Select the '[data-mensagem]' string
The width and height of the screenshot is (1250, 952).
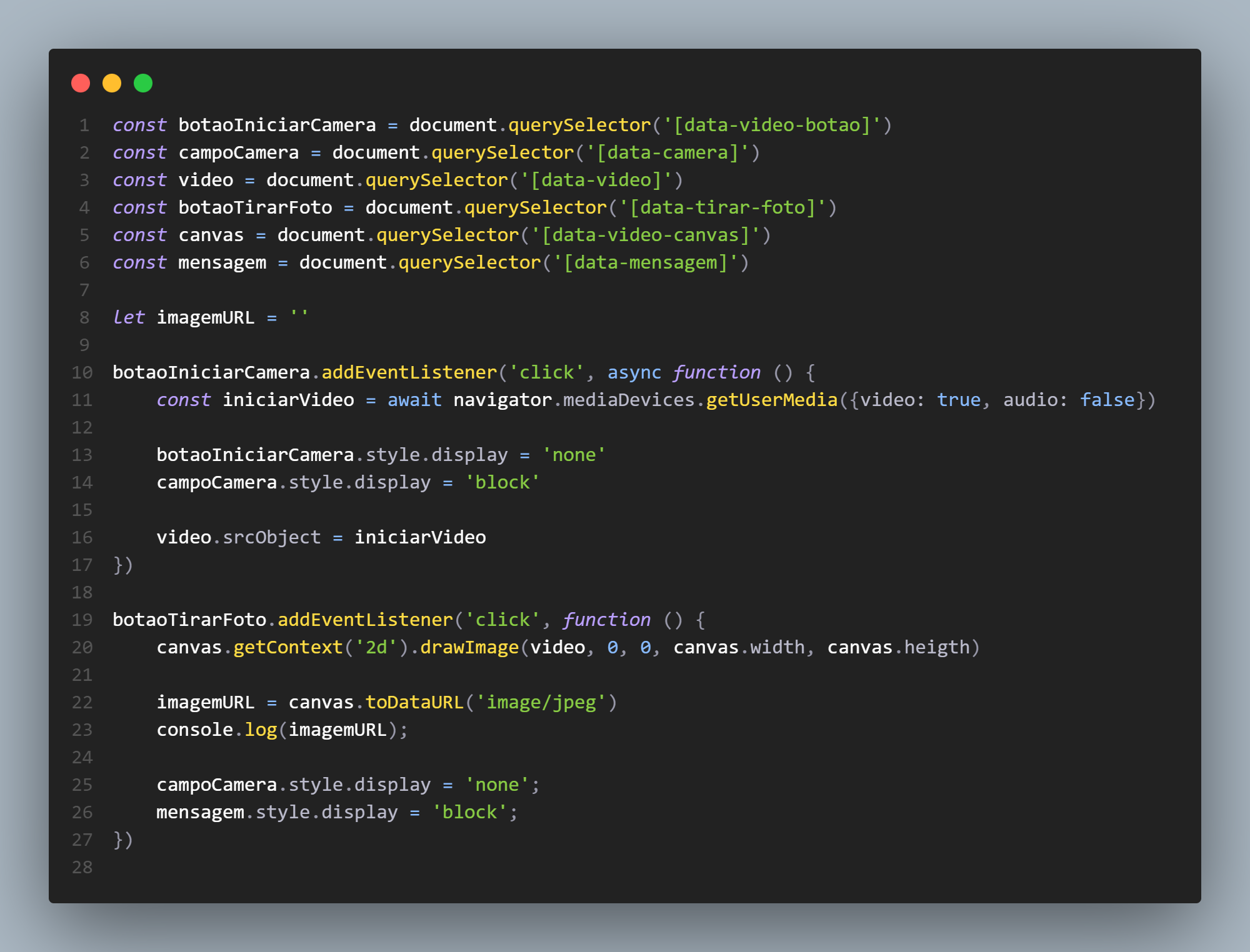(646, 262)
